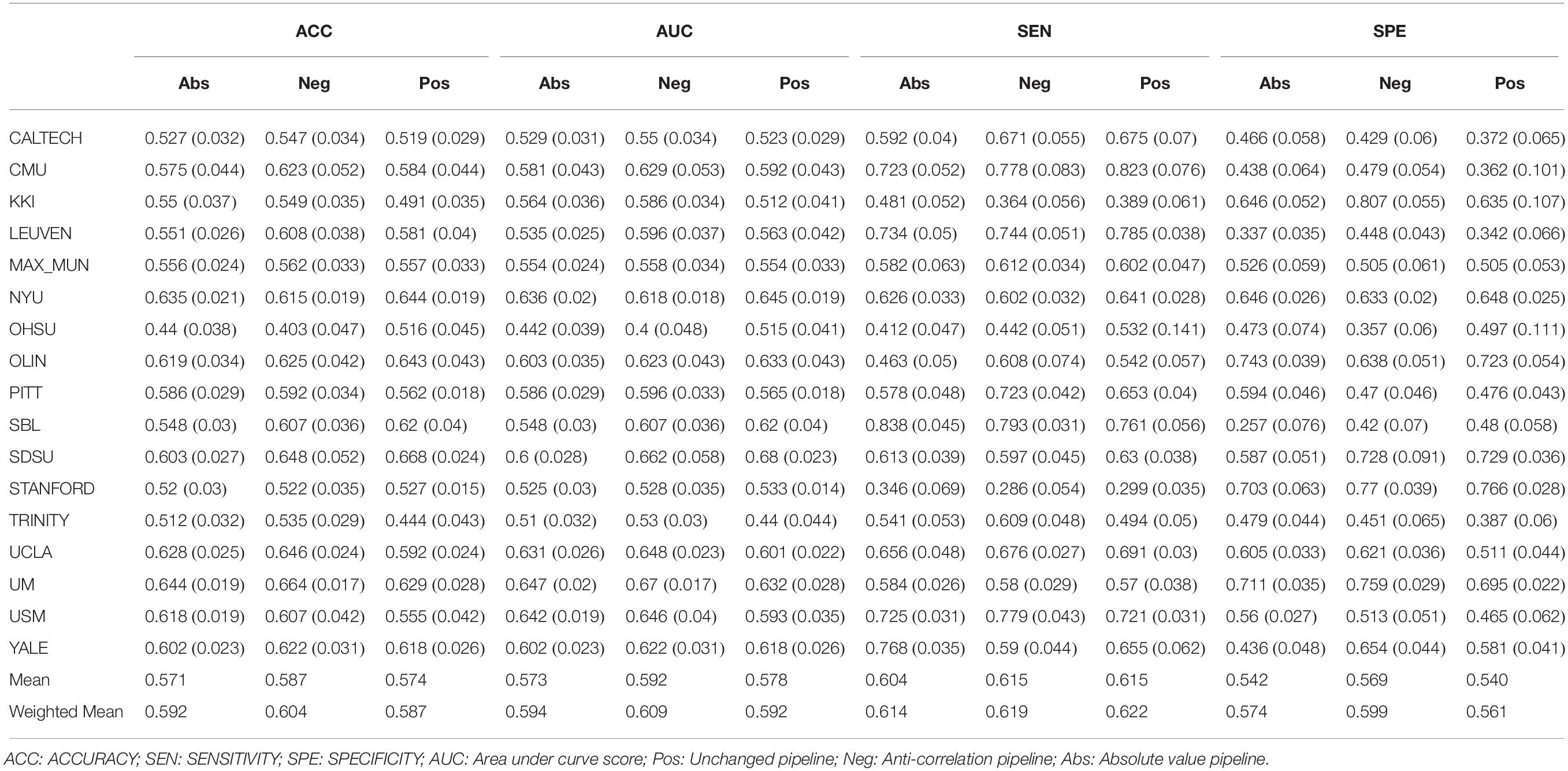Click SBL SEN Abs value 0.838 (0.045)

tap(915, 424)
